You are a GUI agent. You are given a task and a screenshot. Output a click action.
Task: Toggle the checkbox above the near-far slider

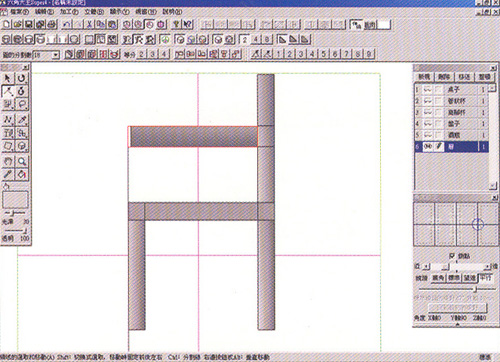452,256
